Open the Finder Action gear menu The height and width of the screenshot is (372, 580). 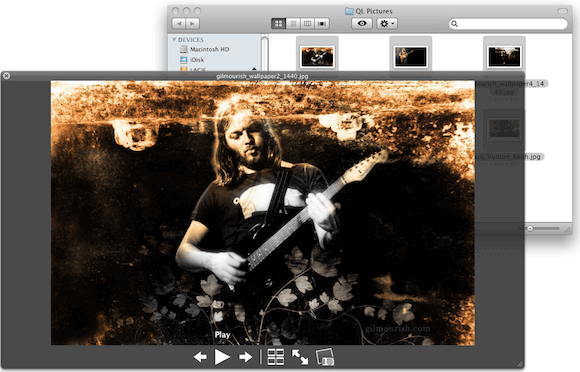(x=387, y=24)
